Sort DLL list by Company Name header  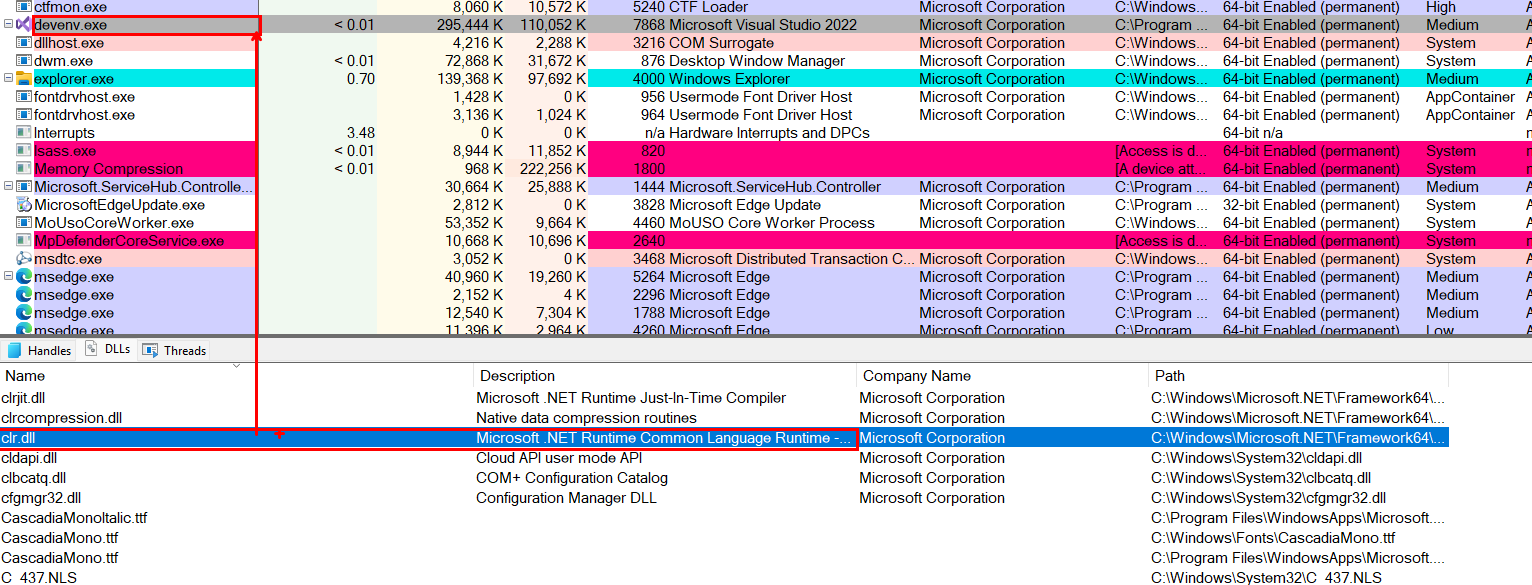click(x=916, y=376)
